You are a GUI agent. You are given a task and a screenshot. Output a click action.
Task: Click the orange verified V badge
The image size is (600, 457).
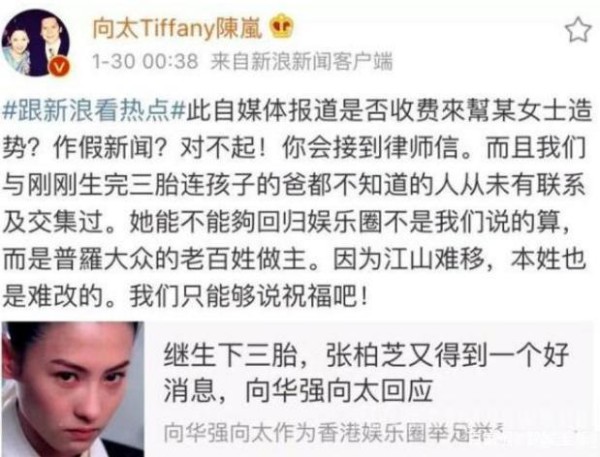(x=60, y=67)
